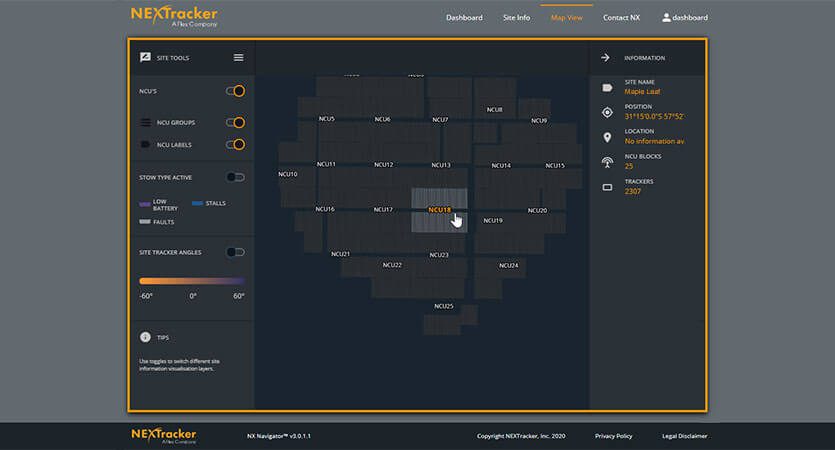Select NCU11 on the map
The height and width of the screenshot is (450, 835).
(x=326, y=164)
